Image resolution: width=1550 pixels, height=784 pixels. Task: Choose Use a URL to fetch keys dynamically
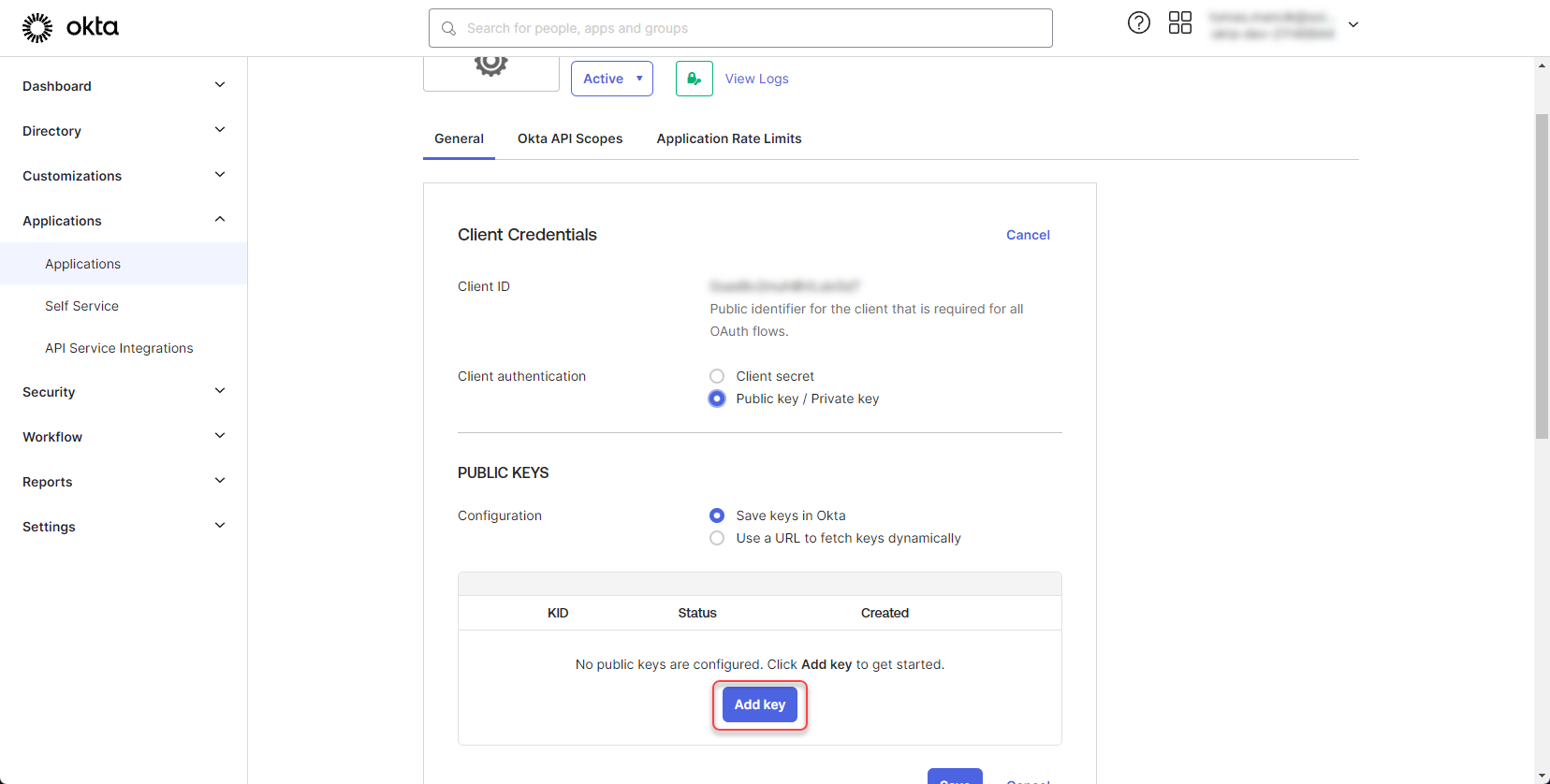tap(717, 538)
